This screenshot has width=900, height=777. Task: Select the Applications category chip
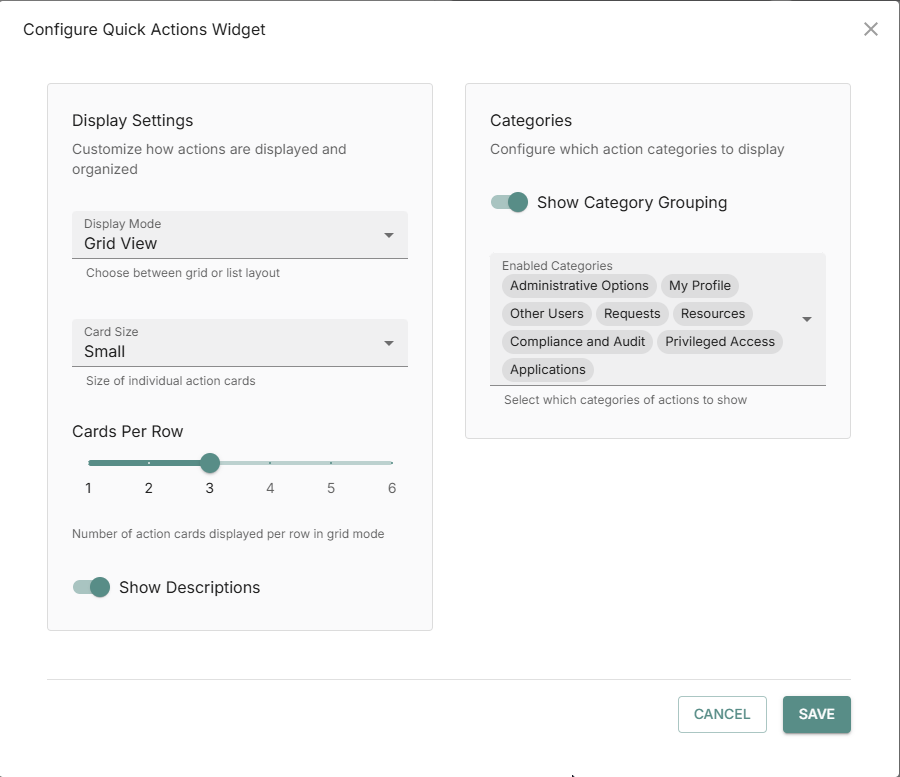[x=547, y=369]
